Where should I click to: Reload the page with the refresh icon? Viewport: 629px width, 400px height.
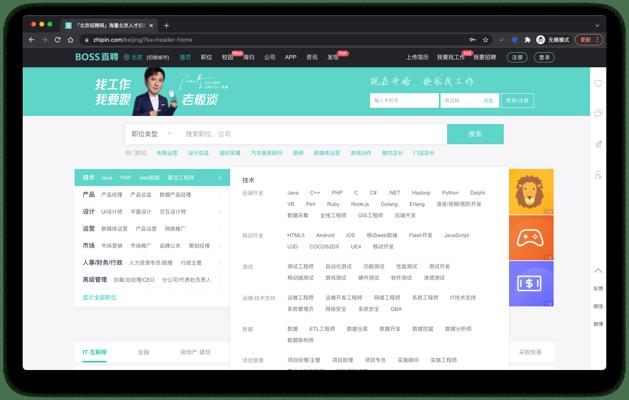tap(59, 40)
